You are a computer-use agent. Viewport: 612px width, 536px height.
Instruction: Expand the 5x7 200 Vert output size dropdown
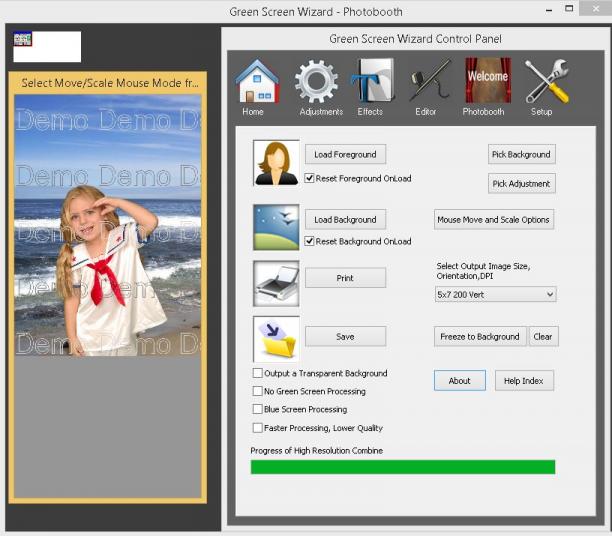(x=495, y=294)
